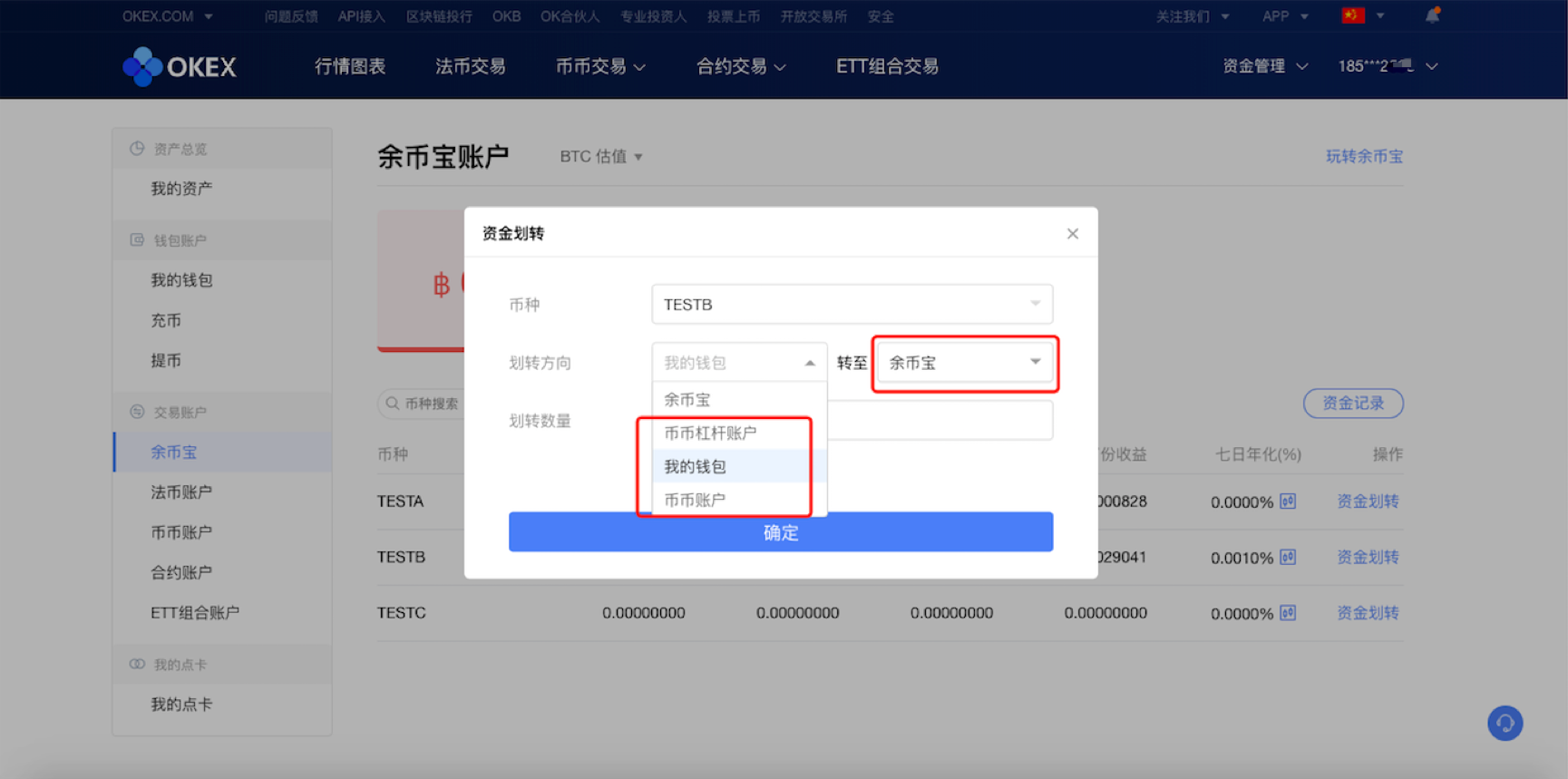Viewport: 1568px width, 779px height.
Task: Select 余币宝 in the sidebar
Action: [173, 452]
